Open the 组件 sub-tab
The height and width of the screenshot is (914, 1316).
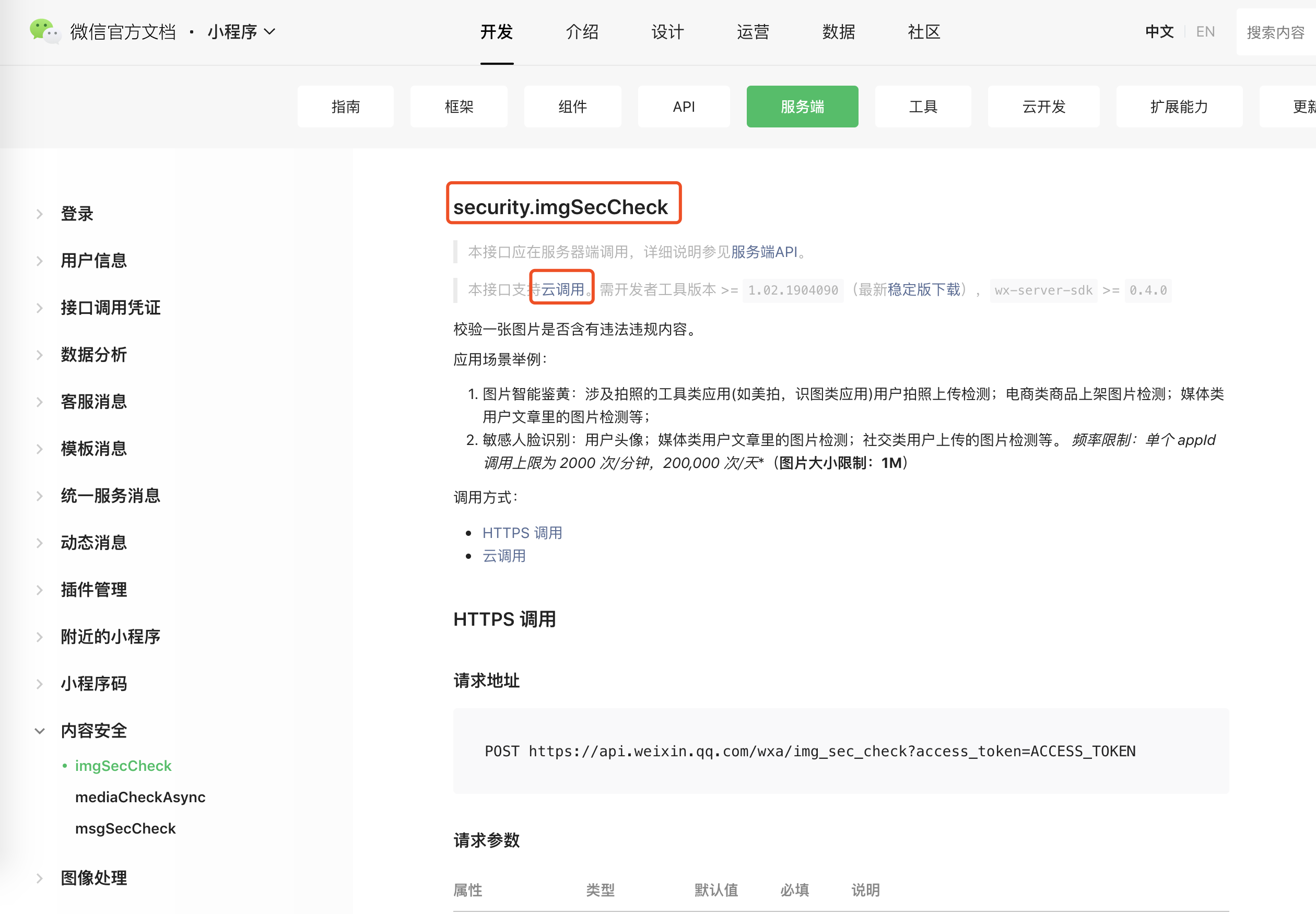pyautogui.click(x=573, y=107)
